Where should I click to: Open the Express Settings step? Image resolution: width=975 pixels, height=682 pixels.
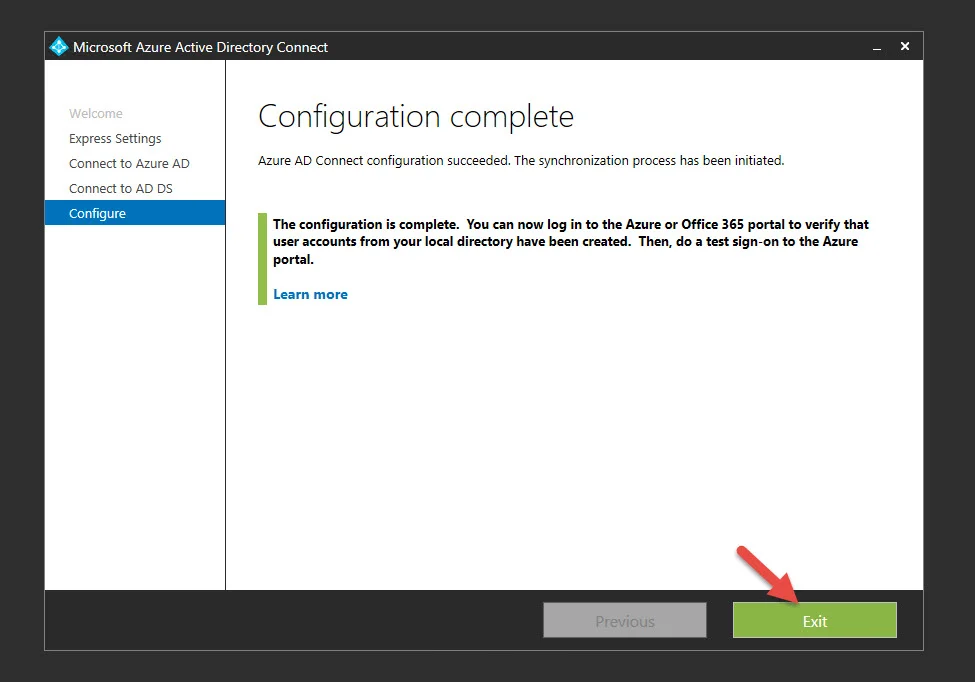[x=115, y=139]
